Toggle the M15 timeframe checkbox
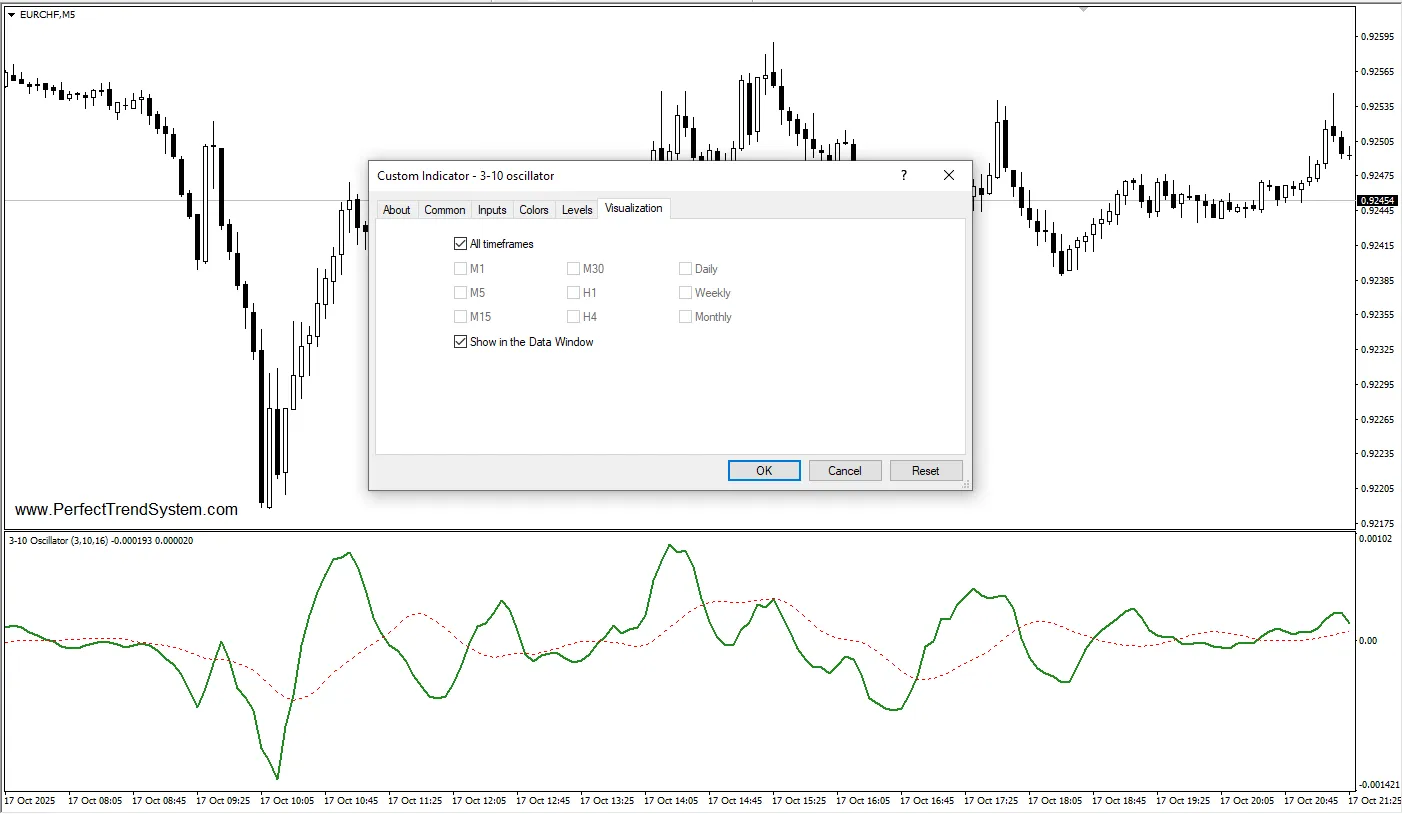The width and height of the screenshot is (1402, 814). point(460,317)
